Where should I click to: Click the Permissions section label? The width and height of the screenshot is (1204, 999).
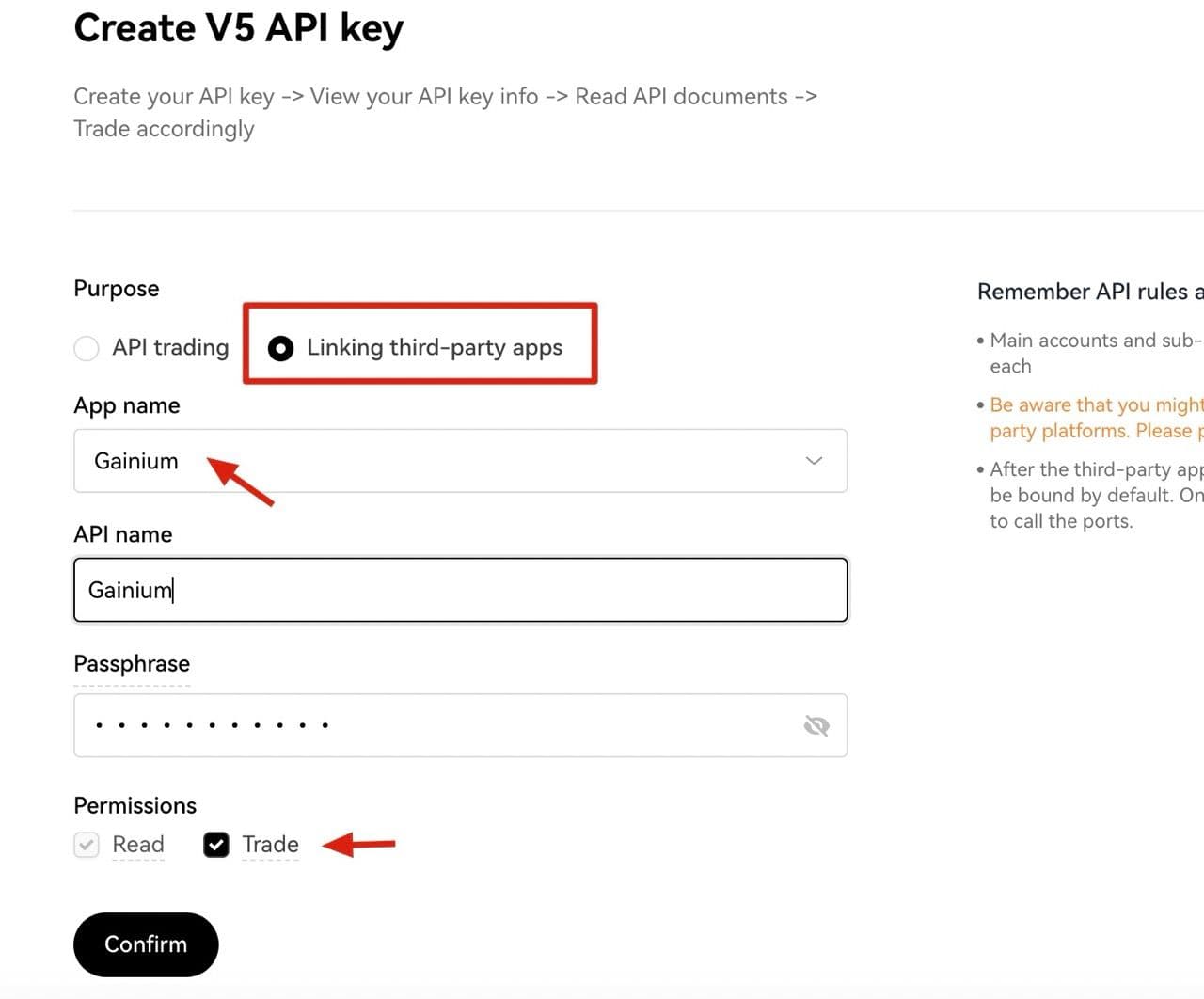point(135,806)
